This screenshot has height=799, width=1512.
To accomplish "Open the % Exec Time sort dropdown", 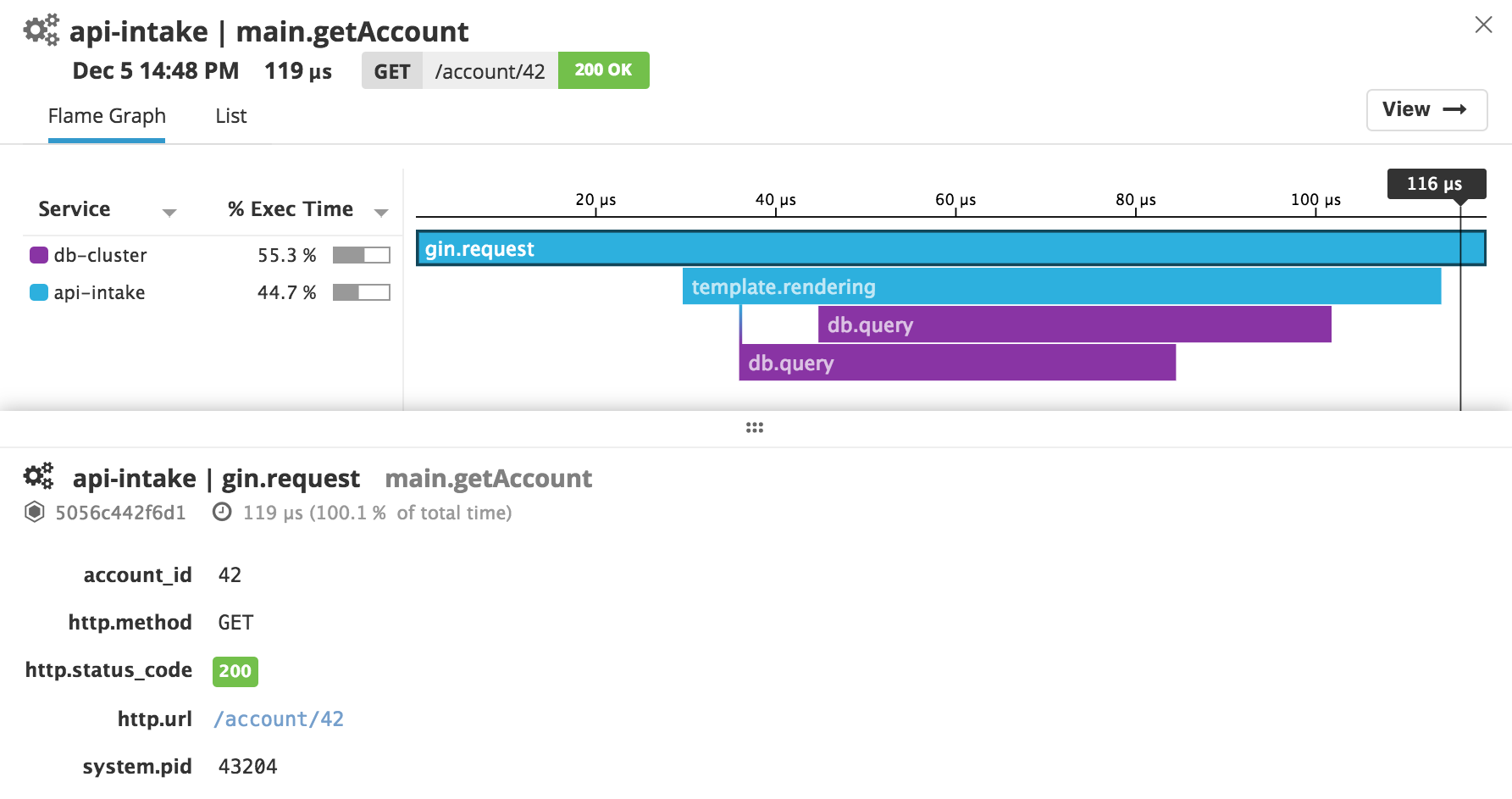I will point(381,212).
